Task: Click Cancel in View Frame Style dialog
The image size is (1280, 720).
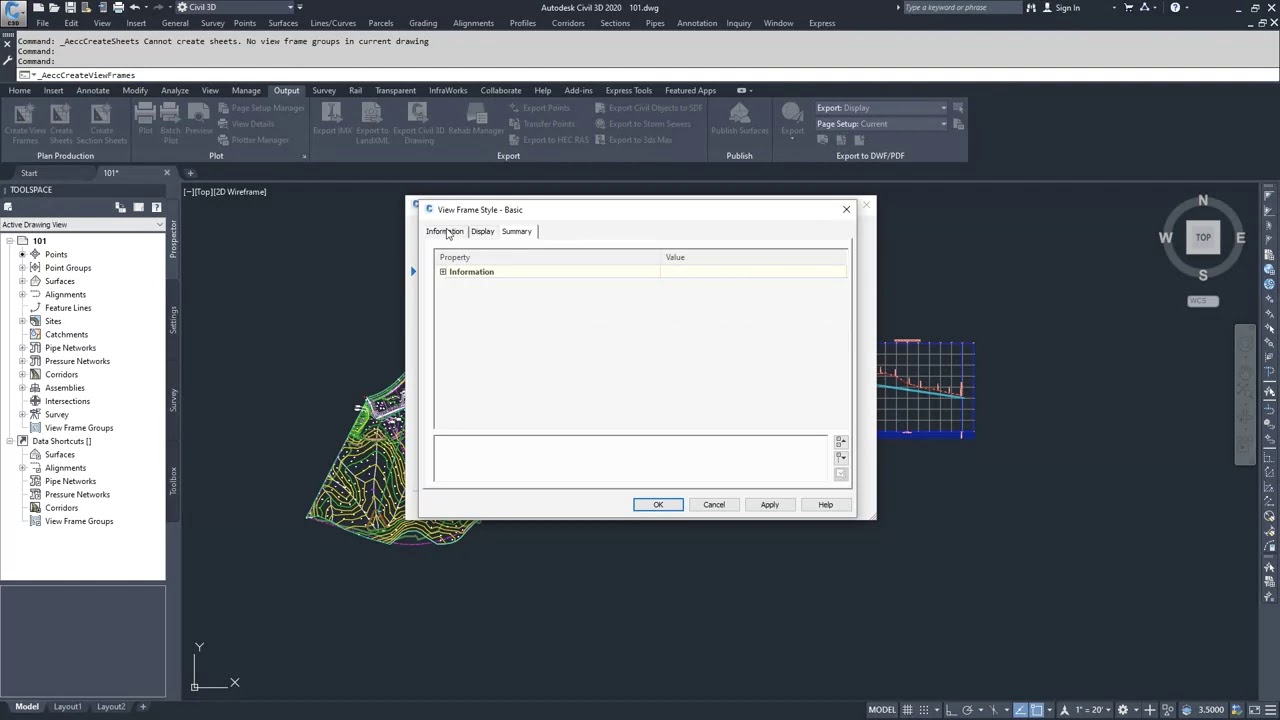Action: click(x=714, y=504)
